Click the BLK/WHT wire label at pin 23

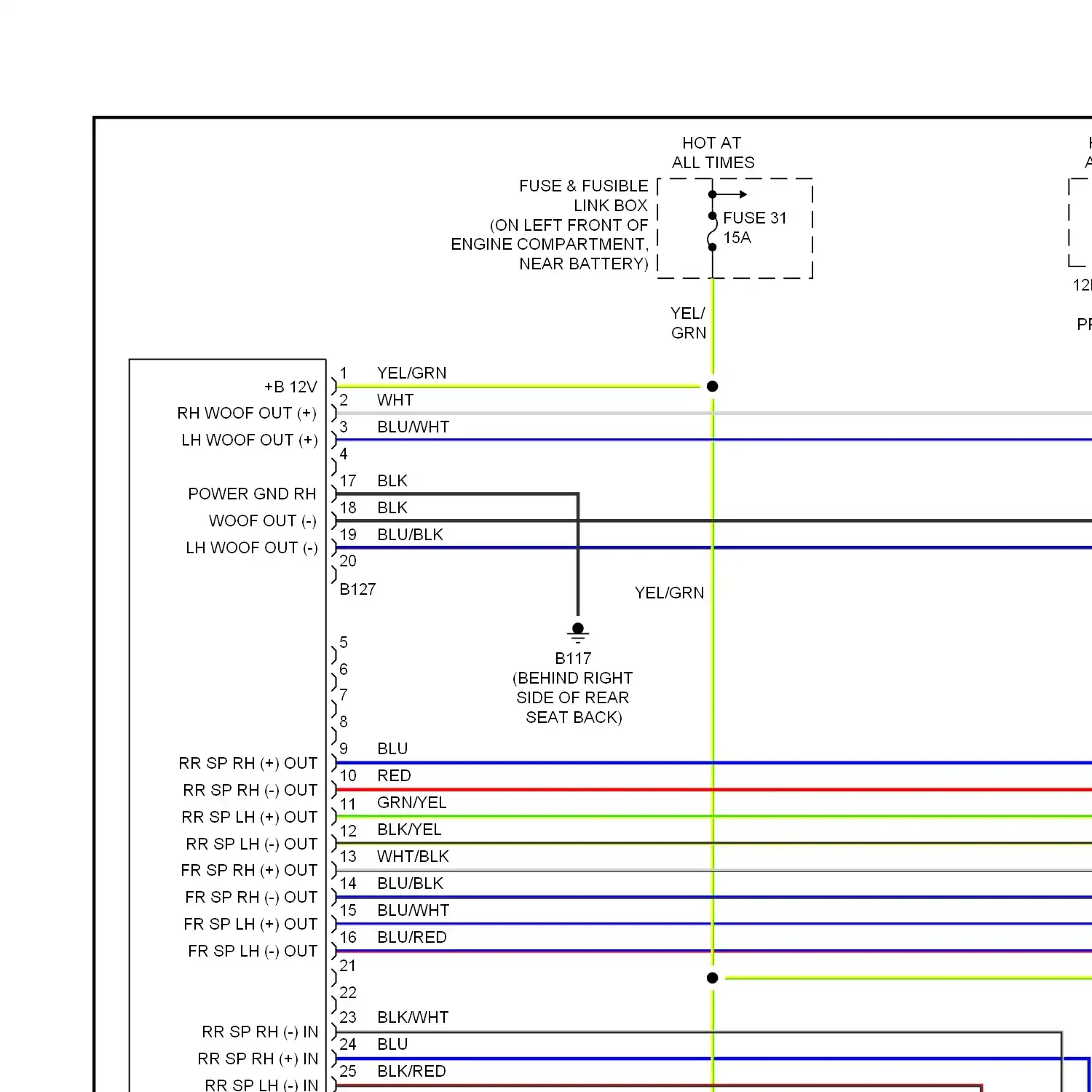[x=413, y=1018]
